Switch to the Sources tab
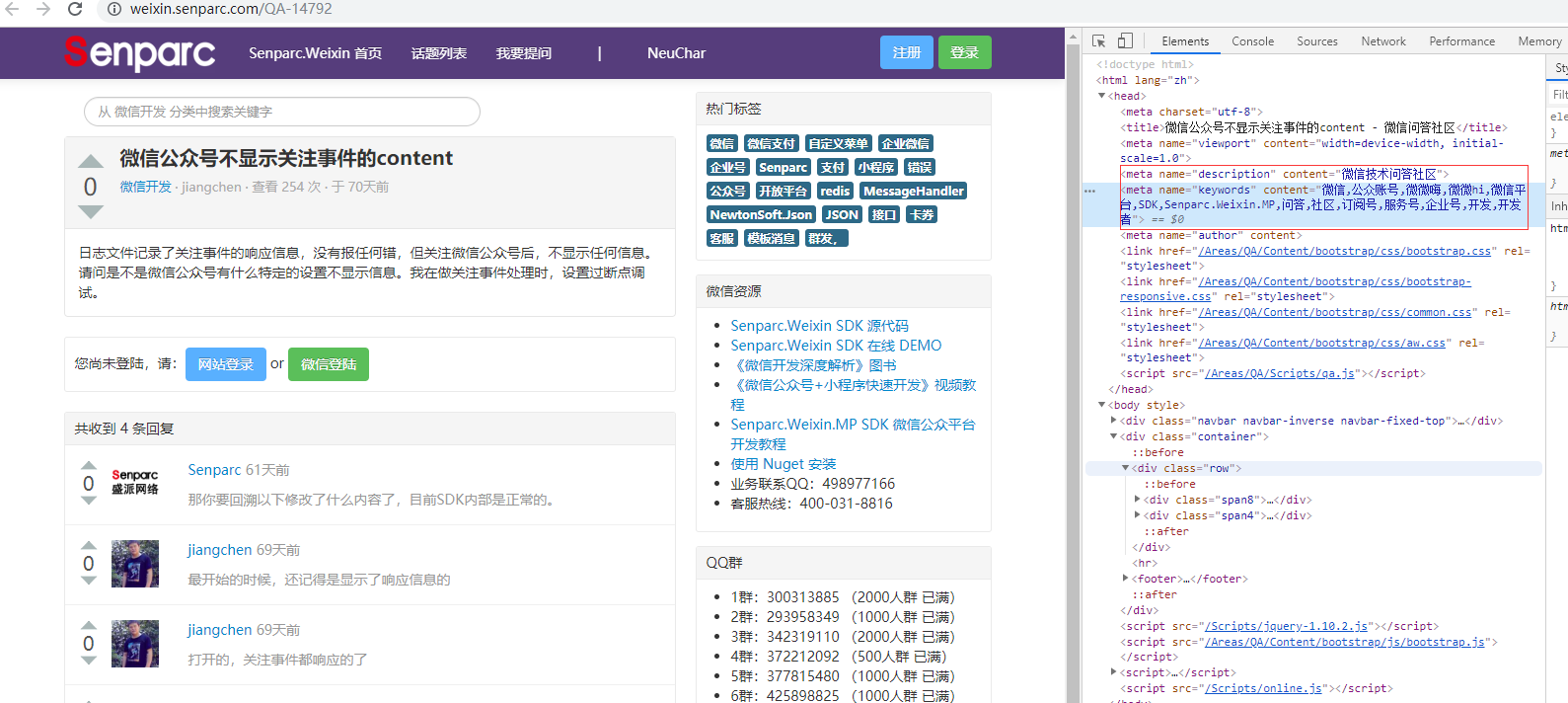Image resolution: width=1568 pixels, height=703 pixels. tap(1316, 41)
